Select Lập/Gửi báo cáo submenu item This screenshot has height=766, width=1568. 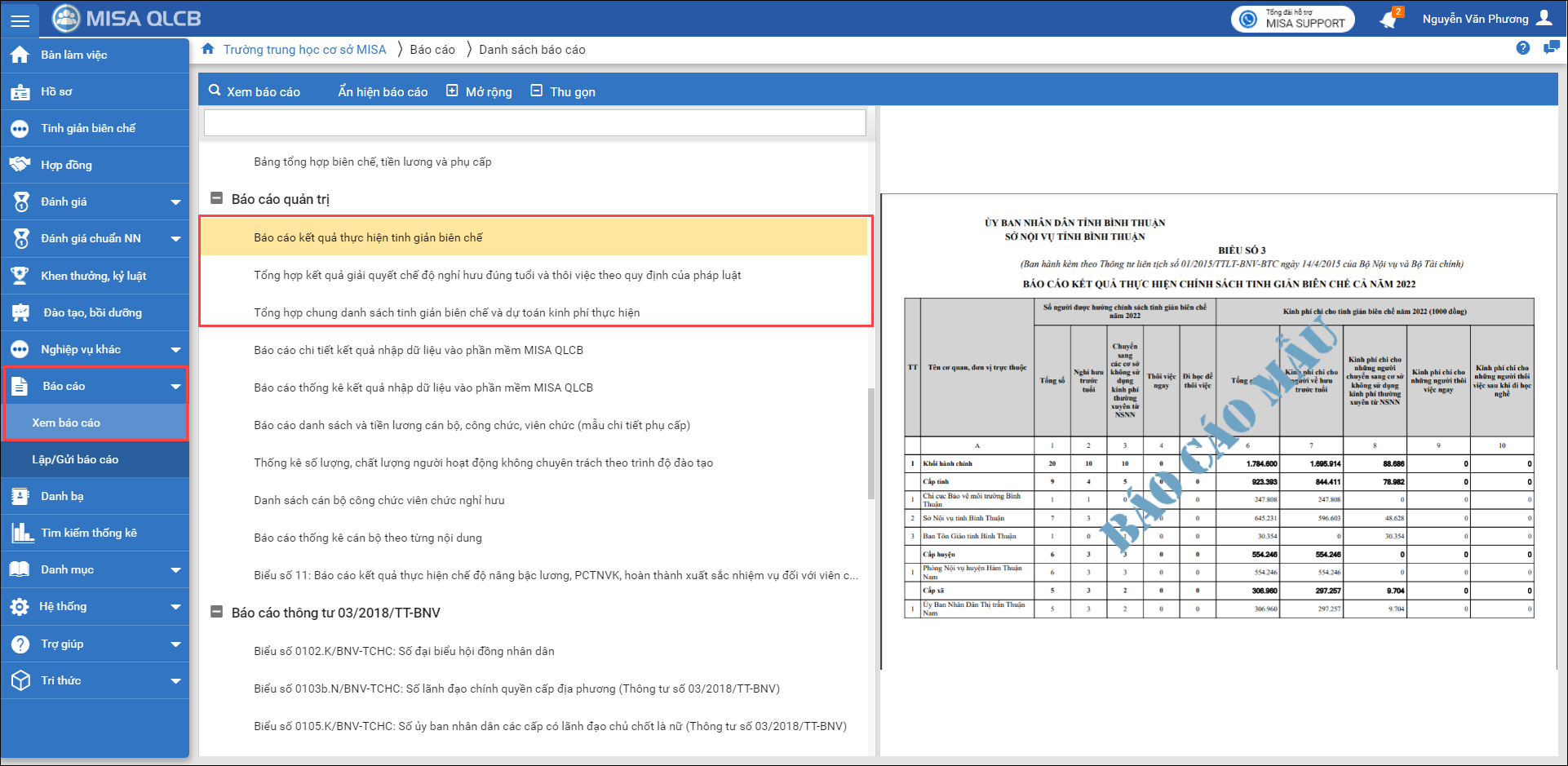[75, 459]
